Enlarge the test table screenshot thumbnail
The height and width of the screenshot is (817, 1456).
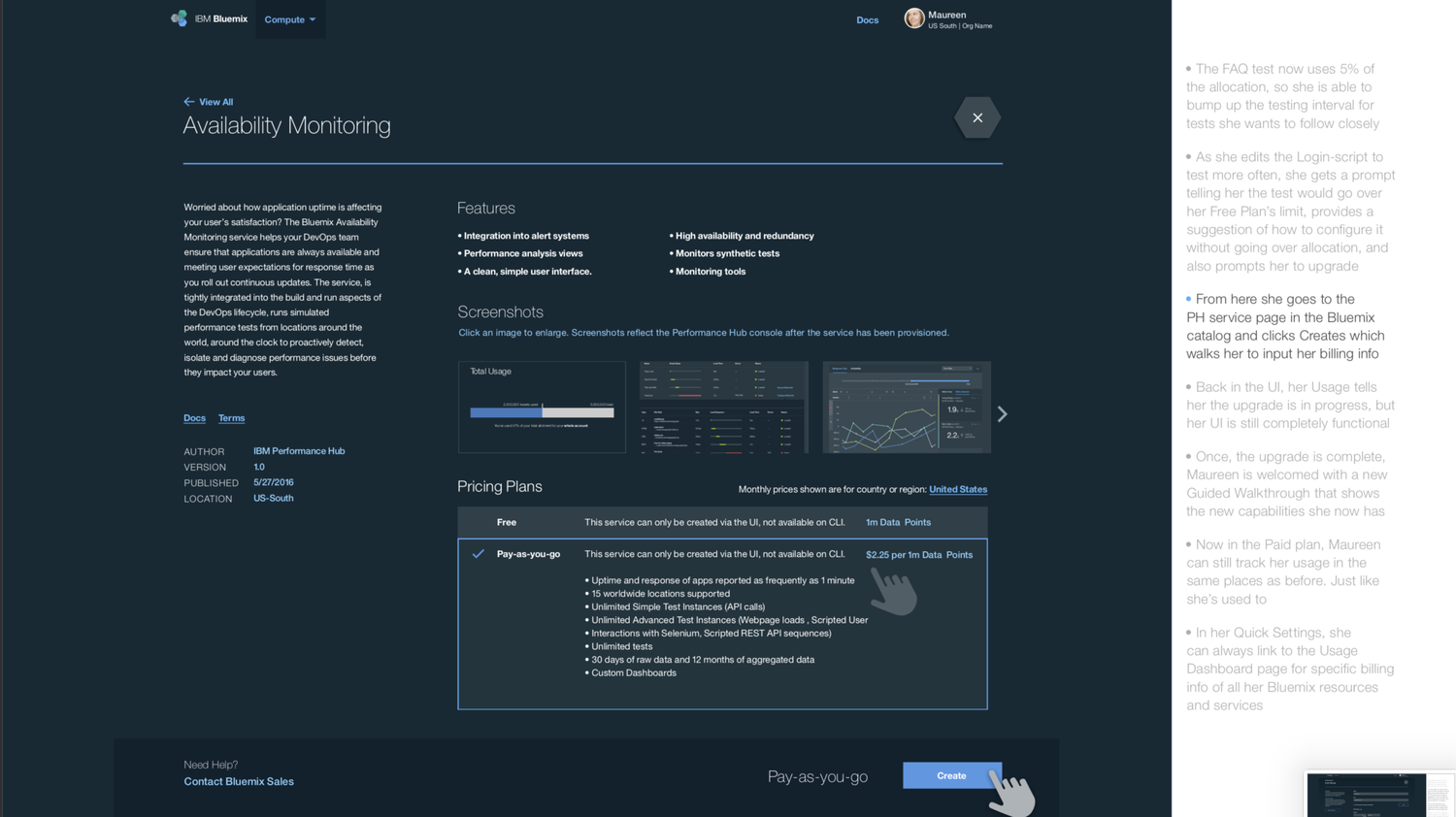pos(724,407)
